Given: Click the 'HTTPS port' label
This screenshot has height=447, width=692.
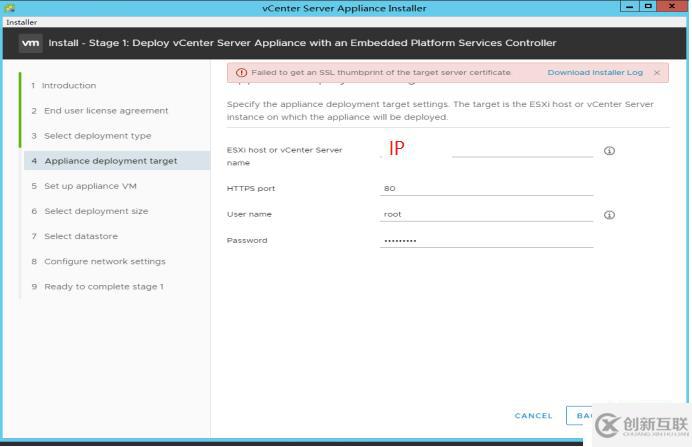Looking at the screenshot, I should tap(251, 188).
